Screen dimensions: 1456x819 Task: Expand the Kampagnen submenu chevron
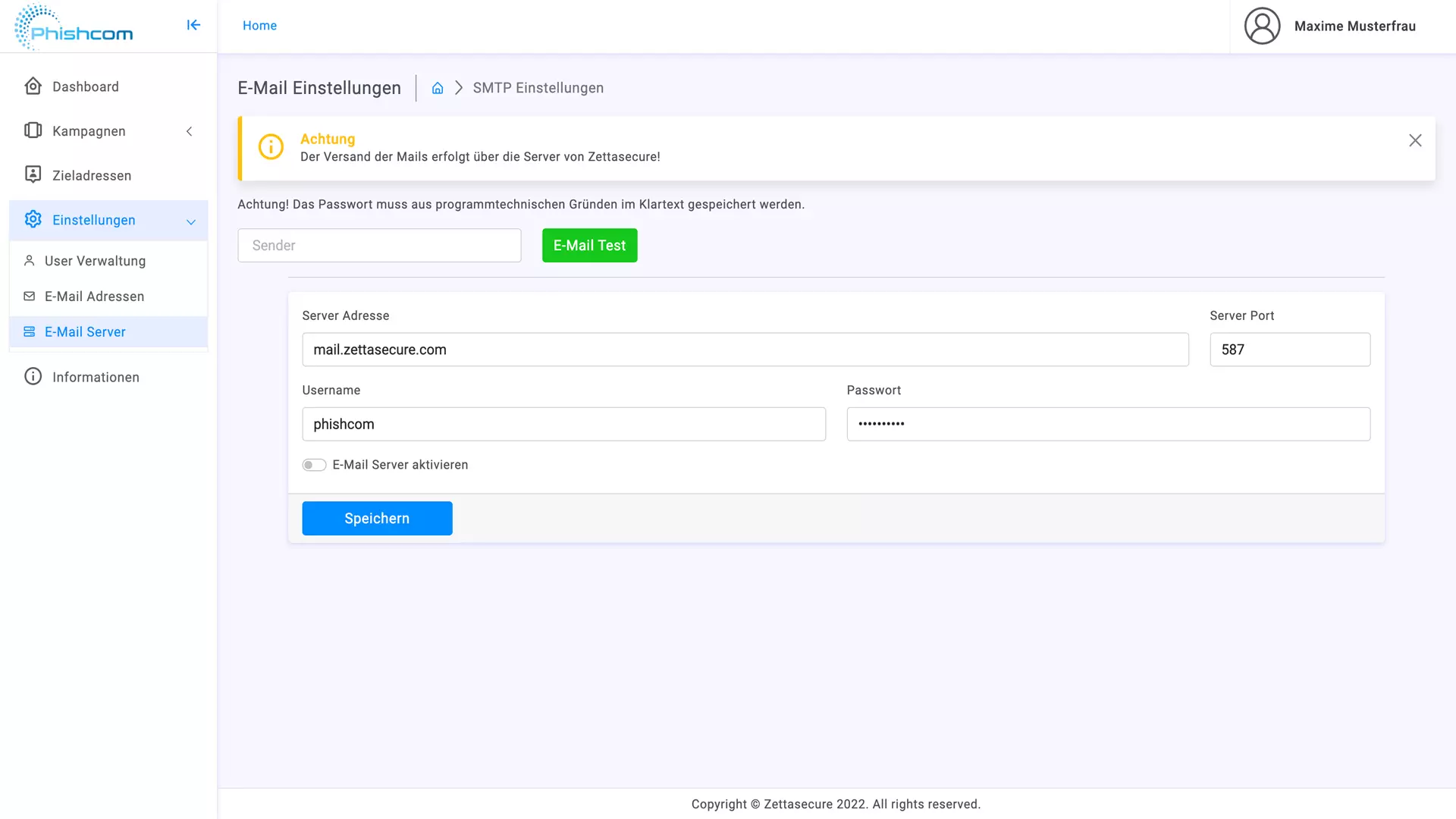[x=190, y=131]
